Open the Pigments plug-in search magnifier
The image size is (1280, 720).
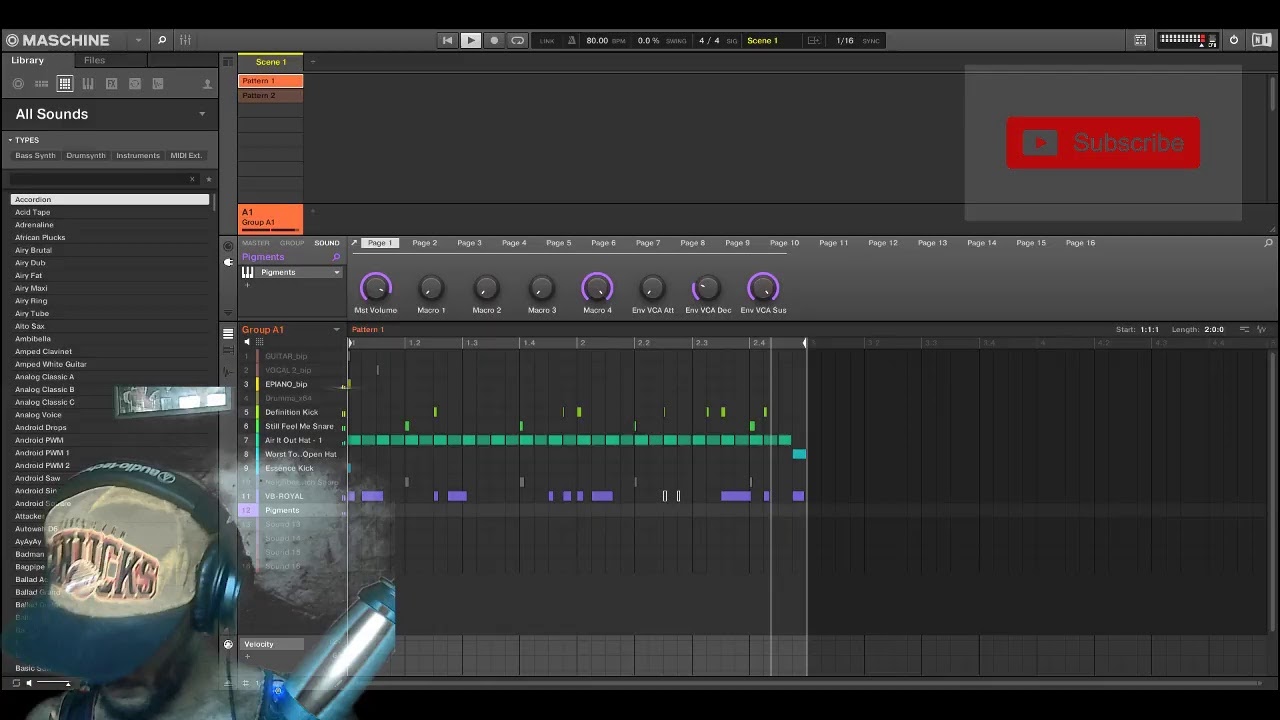pos(336,258)
